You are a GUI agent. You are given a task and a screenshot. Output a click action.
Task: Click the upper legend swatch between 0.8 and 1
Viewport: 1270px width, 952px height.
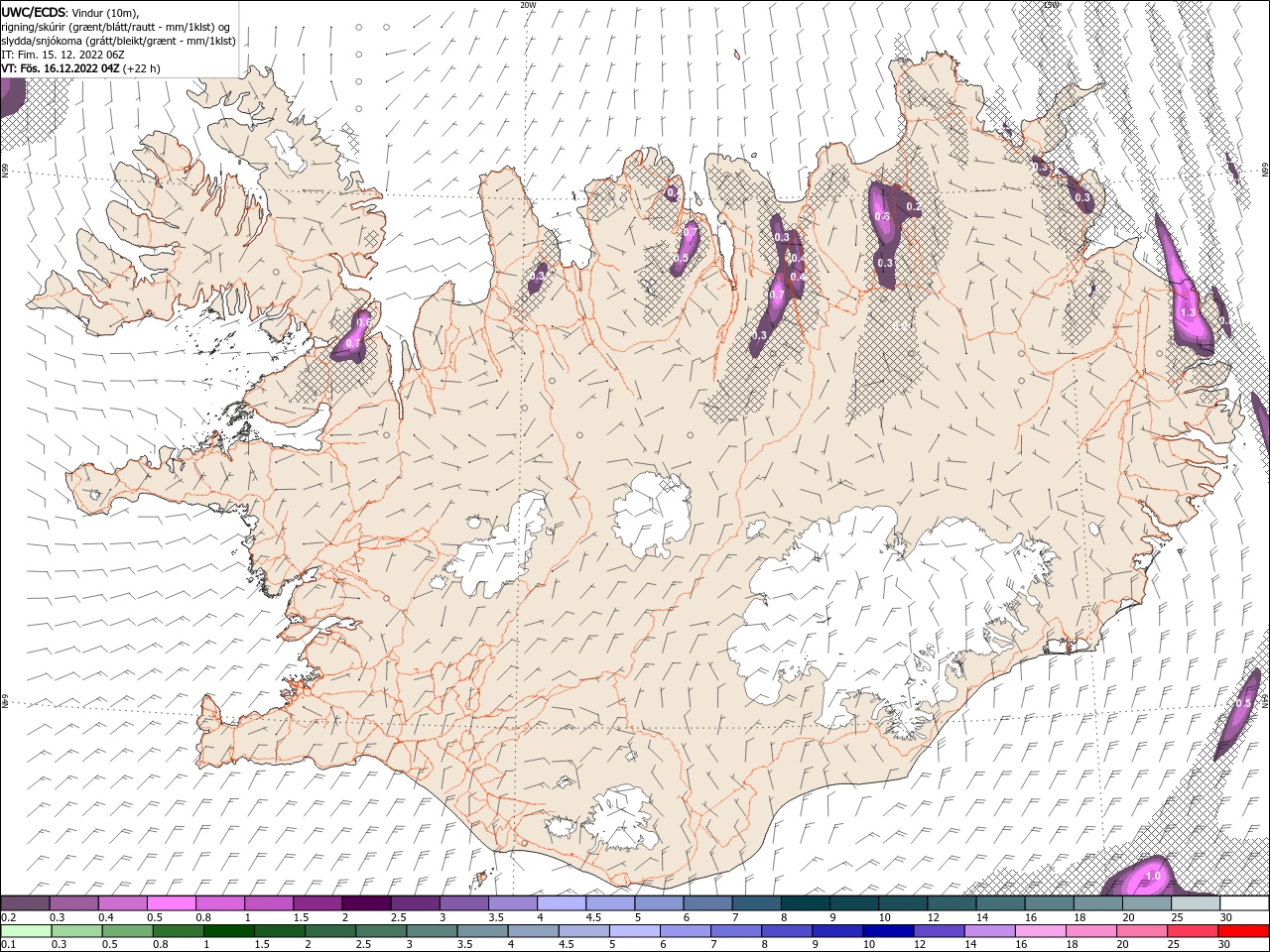(220, 903)
